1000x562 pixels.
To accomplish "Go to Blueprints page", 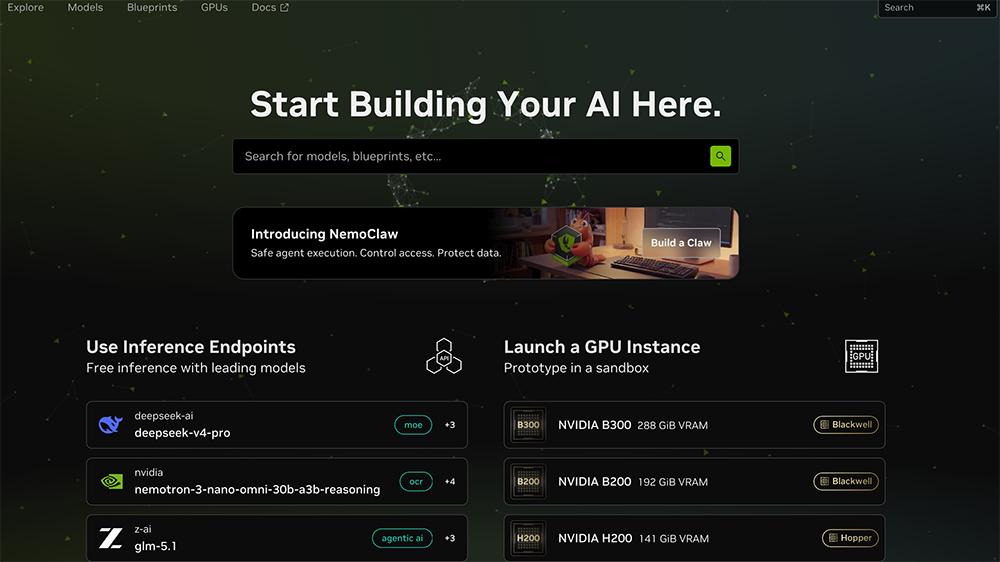I will click(152, 8).
